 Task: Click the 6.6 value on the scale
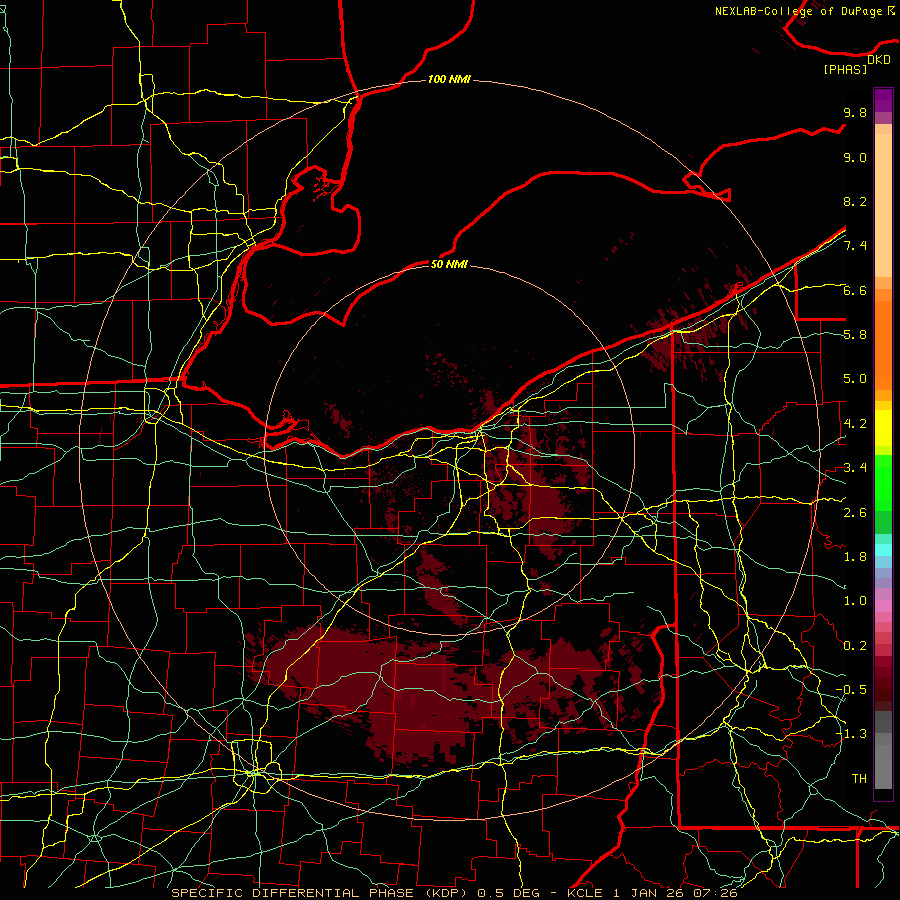coord(855,290)
